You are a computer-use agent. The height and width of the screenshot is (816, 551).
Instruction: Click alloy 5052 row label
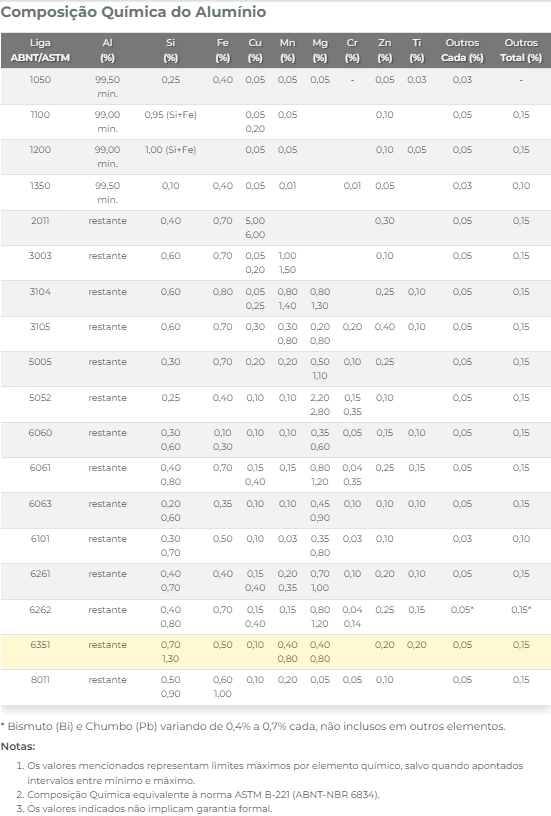tap(40, 398)
